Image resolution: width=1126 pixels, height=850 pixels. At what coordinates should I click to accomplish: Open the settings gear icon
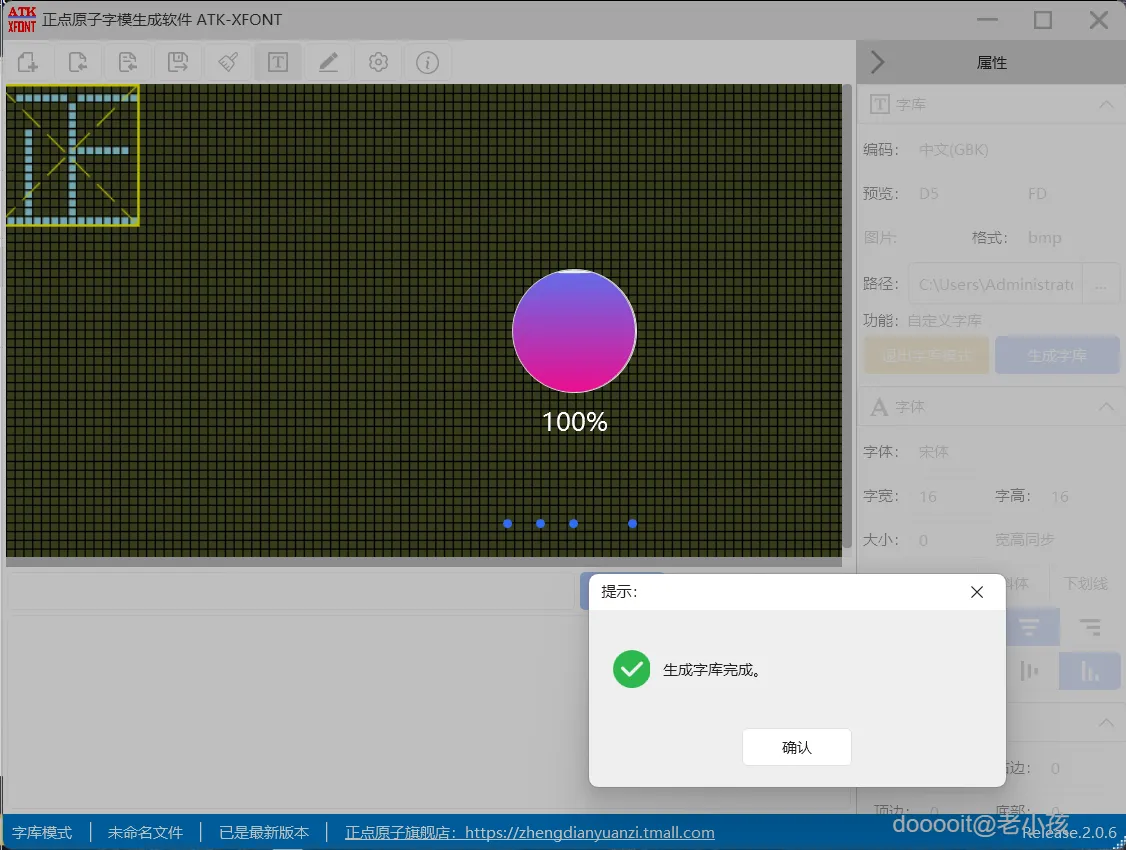point(378,62)
